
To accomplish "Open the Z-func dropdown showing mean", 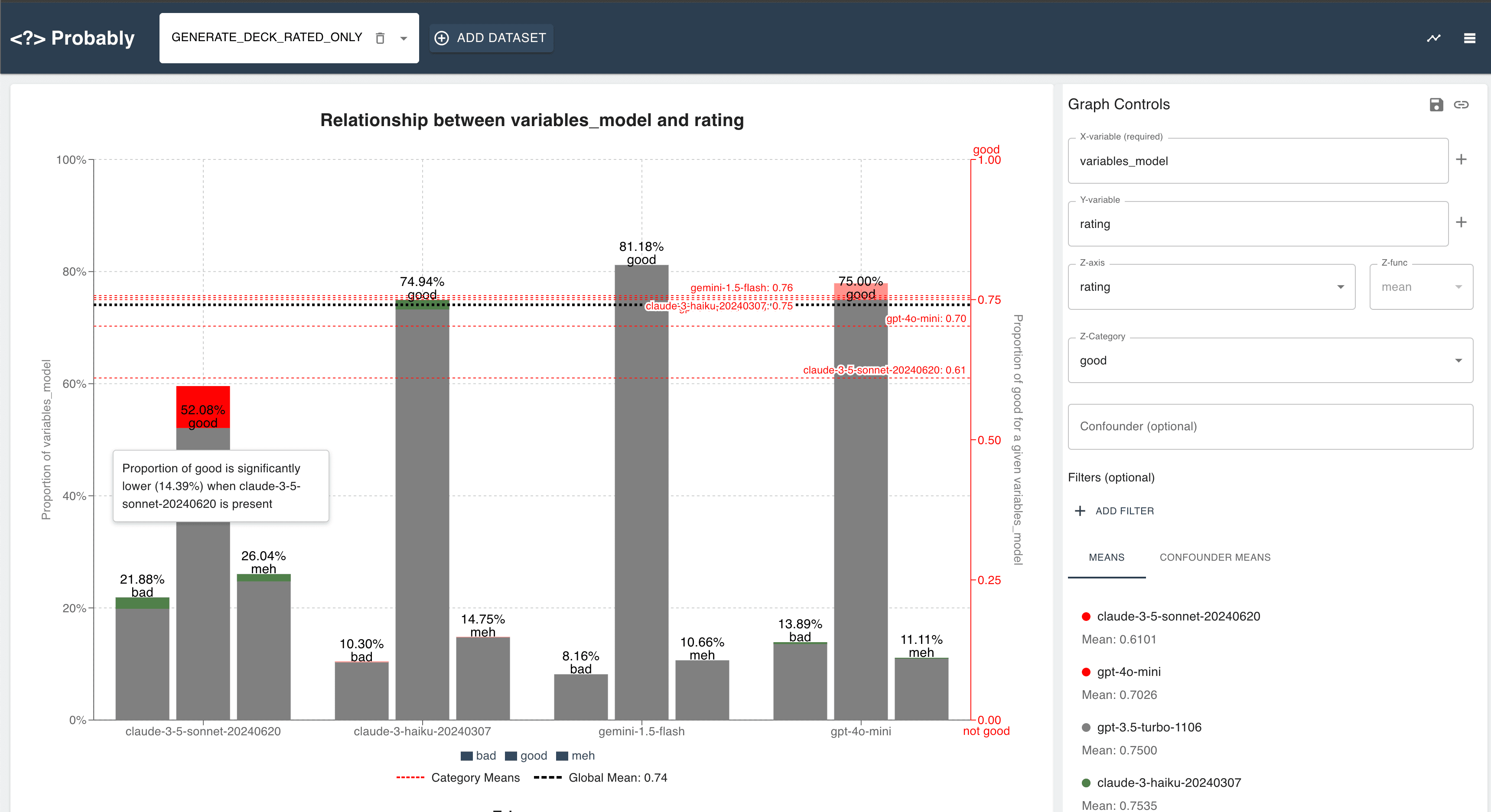I will 1421,287.
